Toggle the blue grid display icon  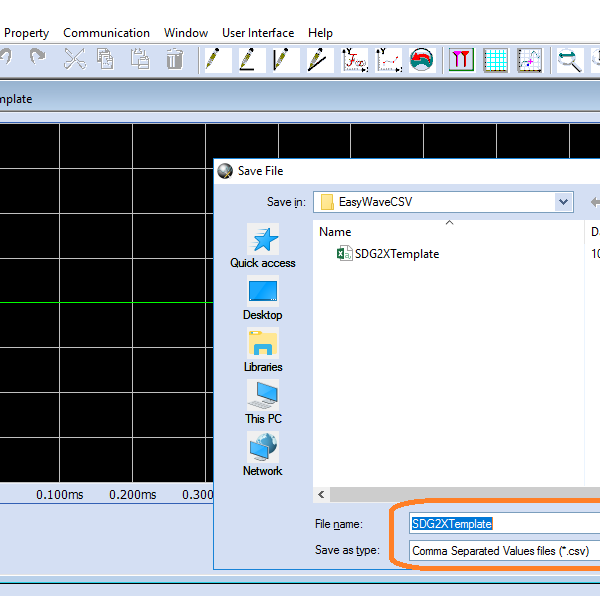496,59
